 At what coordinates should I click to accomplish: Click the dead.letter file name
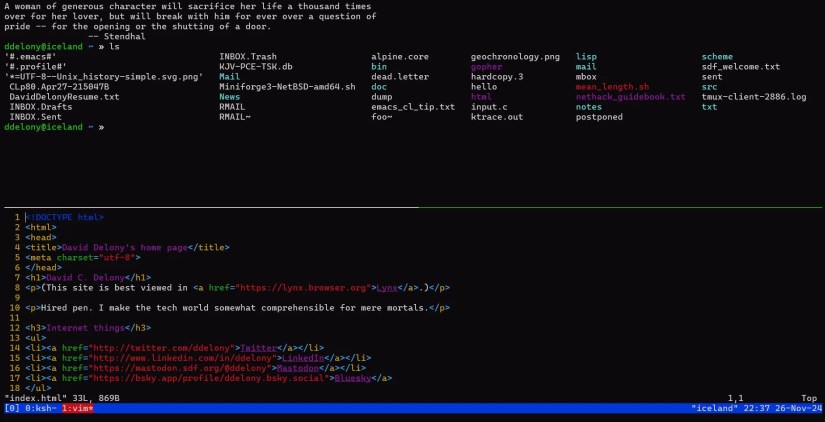[400, 77]
